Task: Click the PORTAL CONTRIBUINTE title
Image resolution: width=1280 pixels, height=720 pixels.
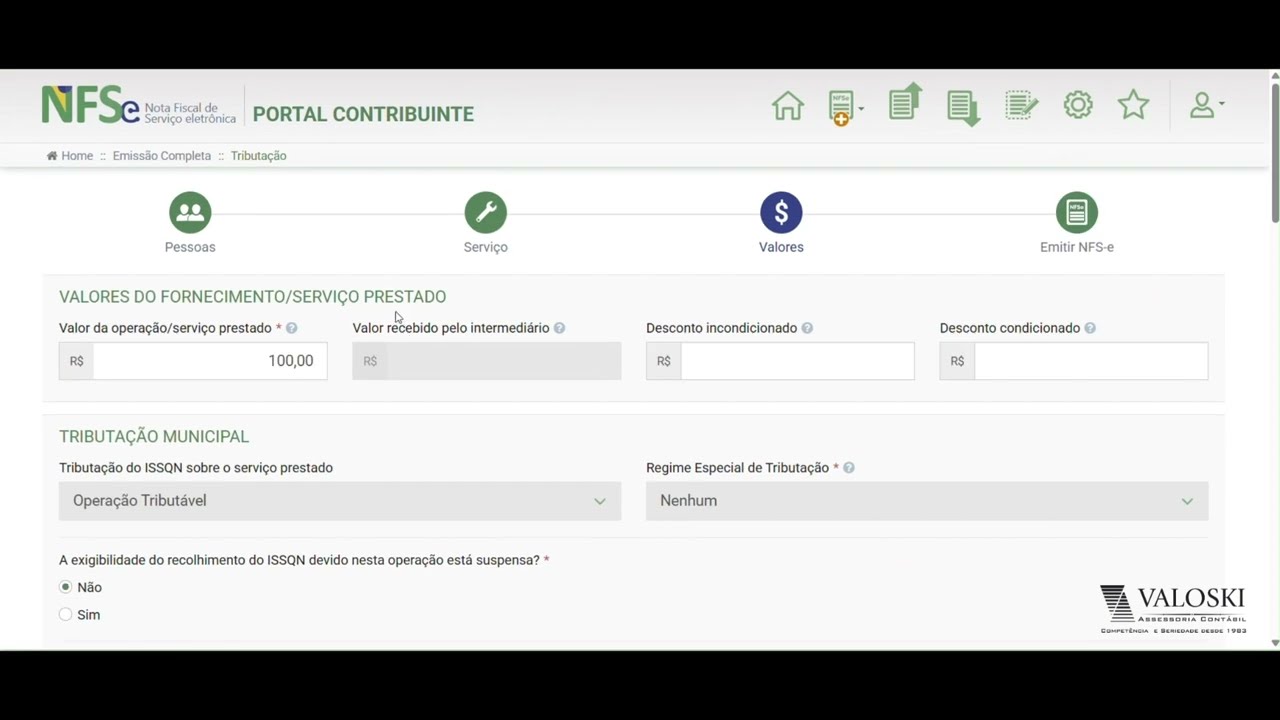Action: (363, 114)
